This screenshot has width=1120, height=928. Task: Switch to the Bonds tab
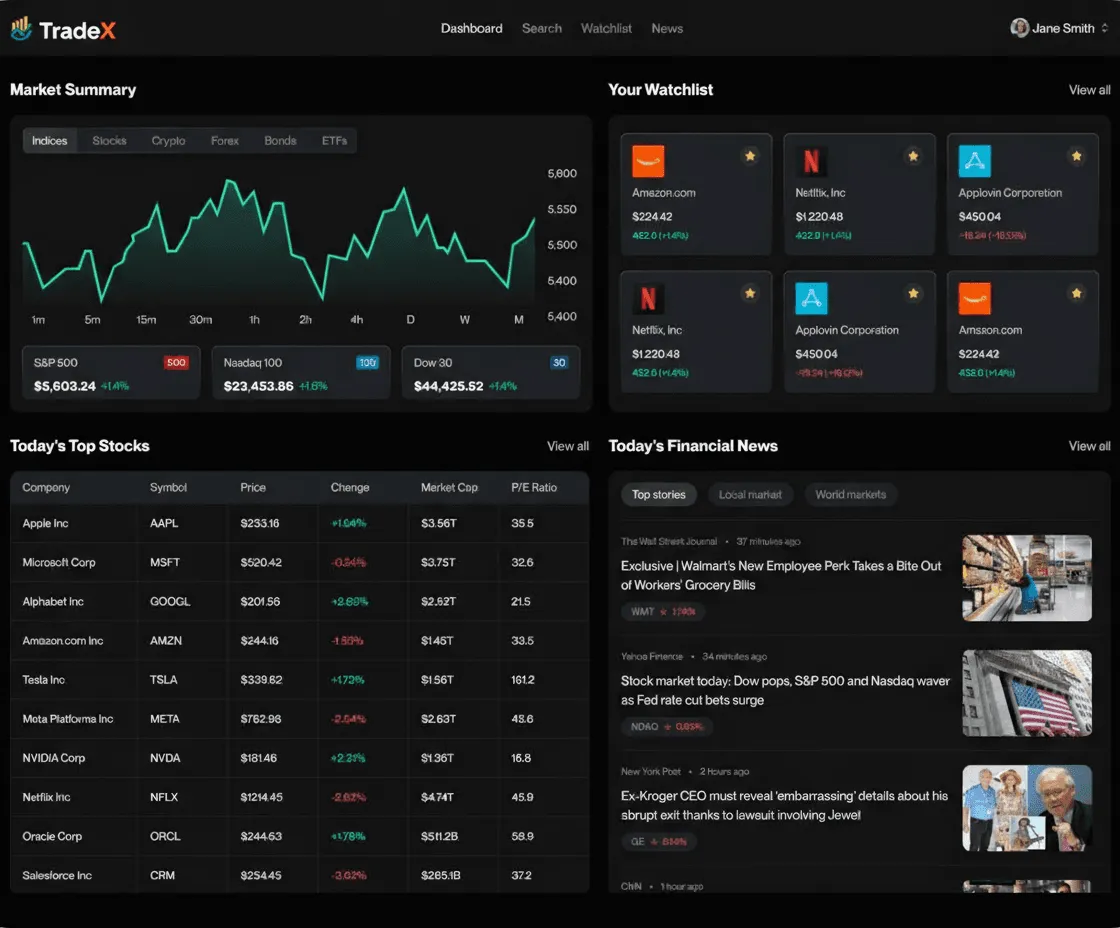click(280, 141)
